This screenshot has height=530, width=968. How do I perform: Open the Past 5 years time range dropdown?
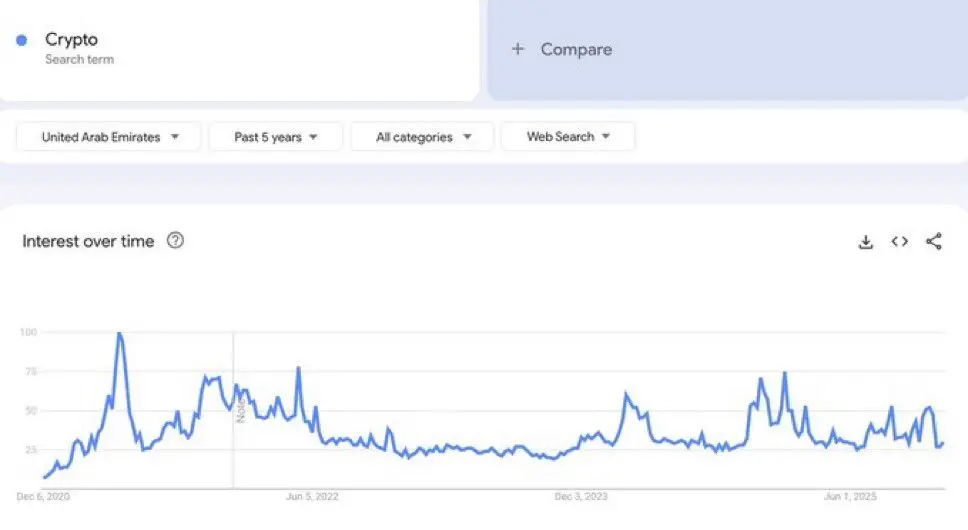275,137
